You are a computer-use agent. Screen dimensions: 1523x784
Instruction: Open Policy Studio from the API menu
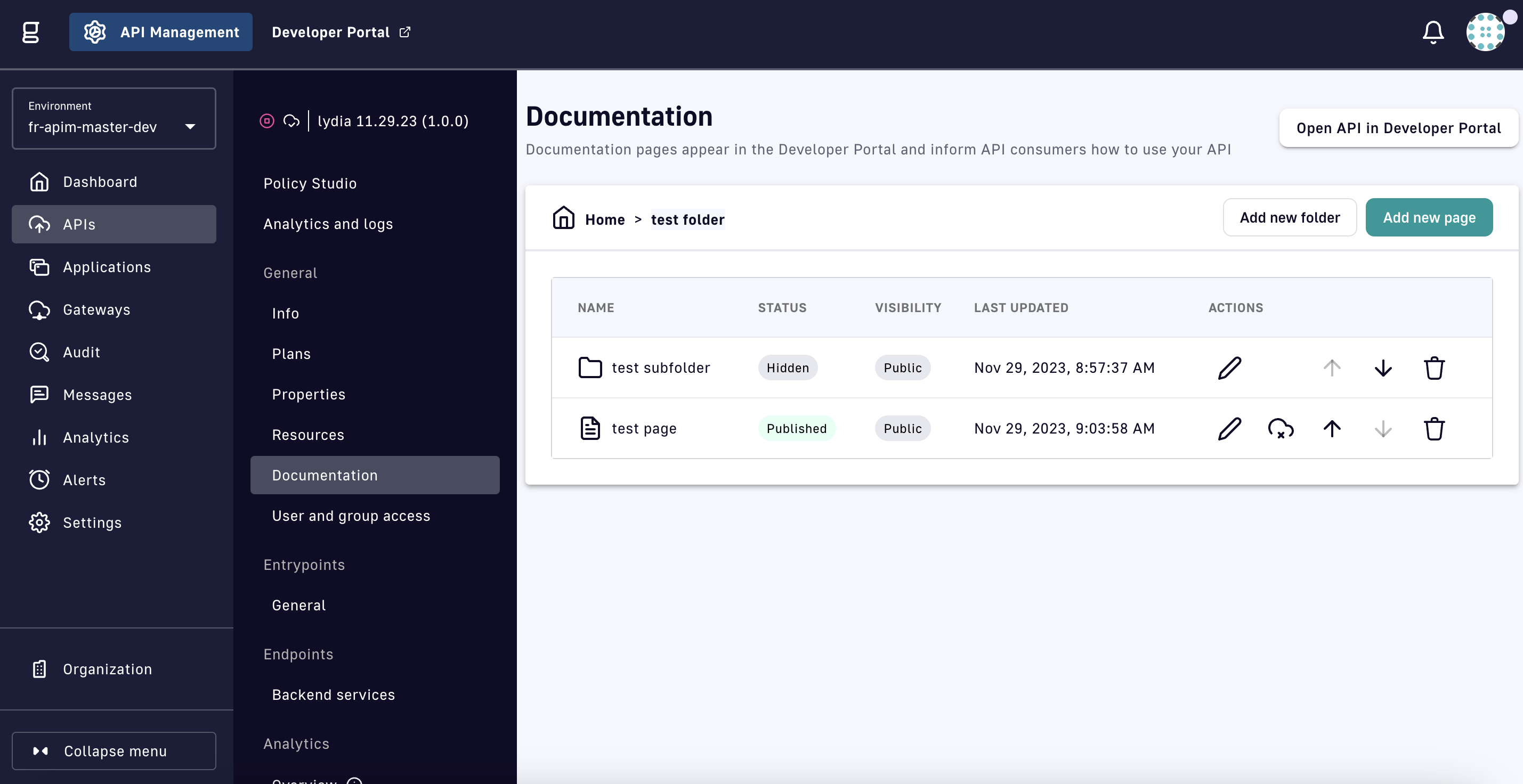(310, 183)
